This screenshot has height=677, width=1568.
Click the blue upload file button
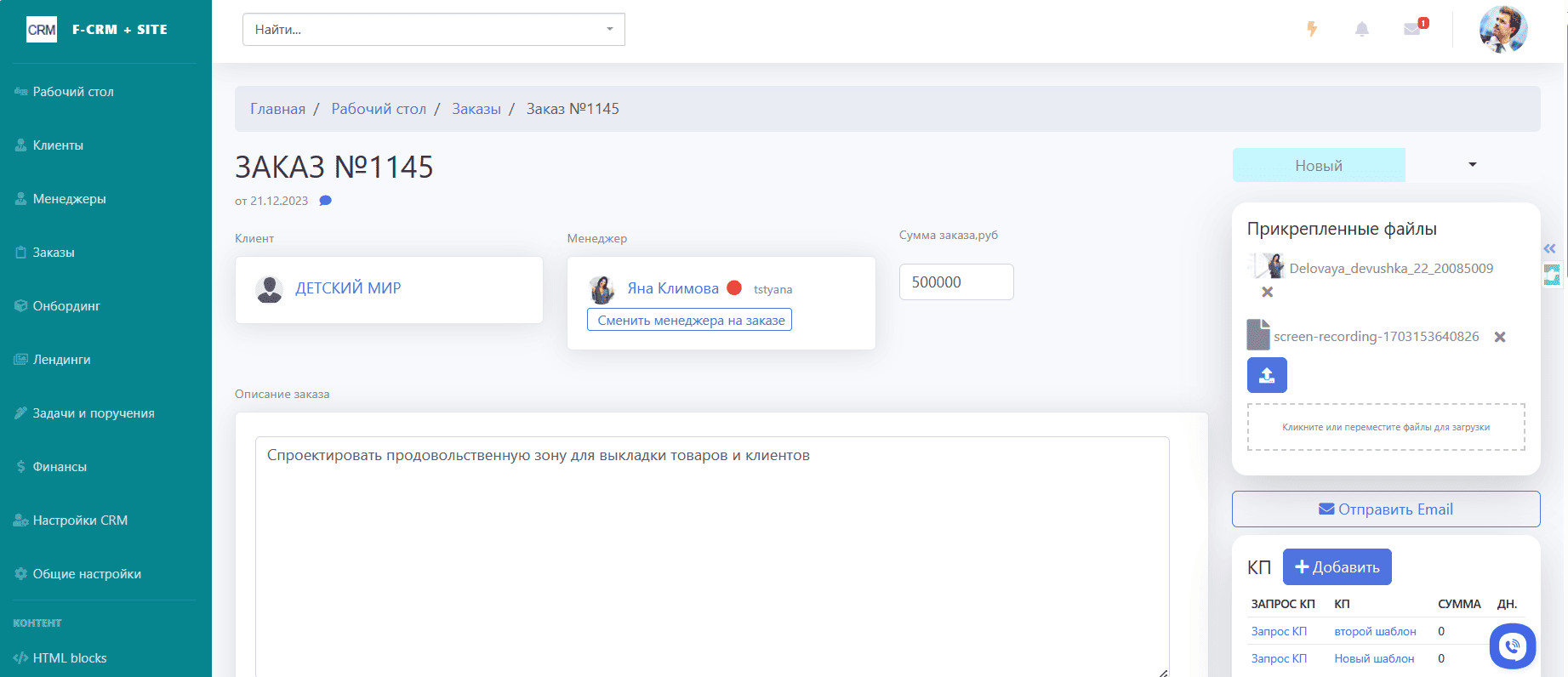[x=1267, y=375]
